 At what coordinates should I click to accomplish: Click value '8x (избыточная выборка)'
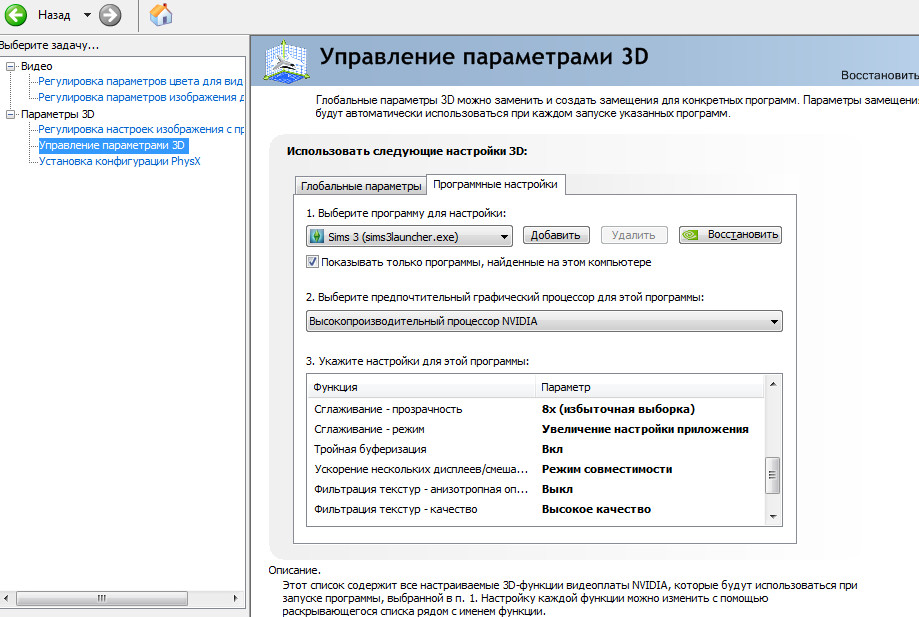[x=618, y=409]
